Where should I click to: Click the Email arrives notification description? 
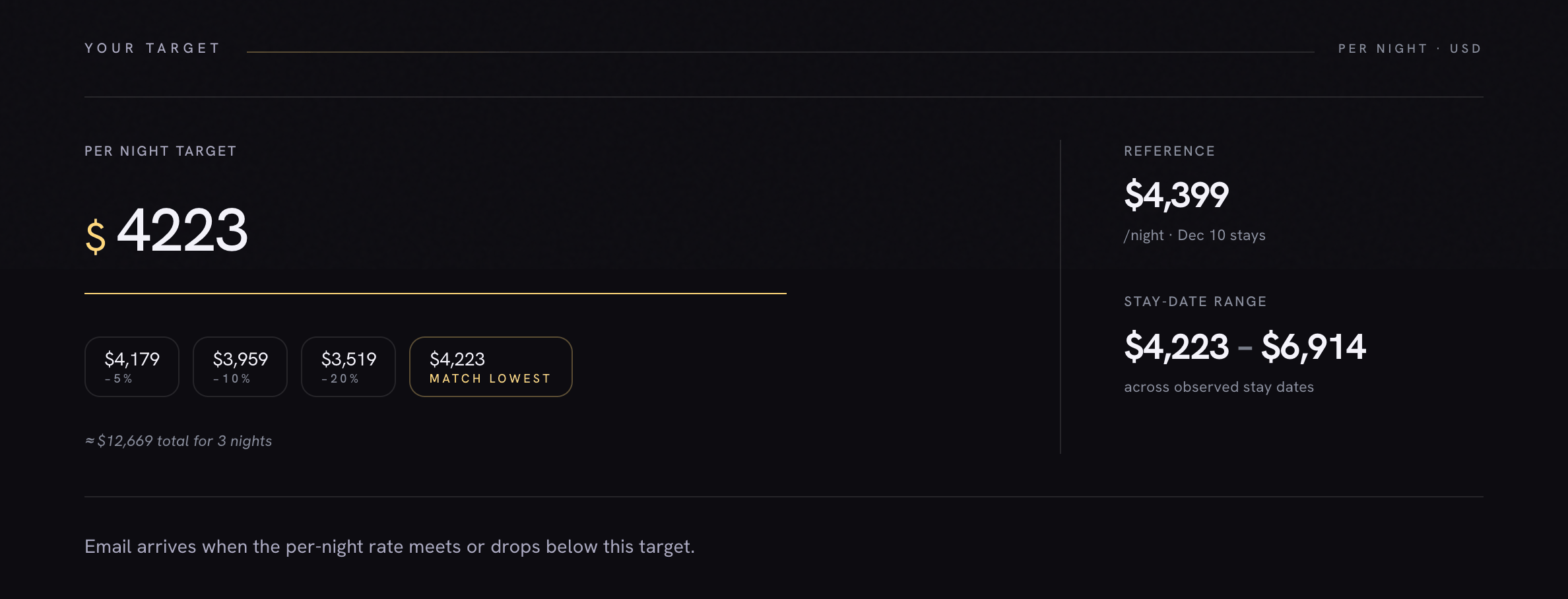389,547
